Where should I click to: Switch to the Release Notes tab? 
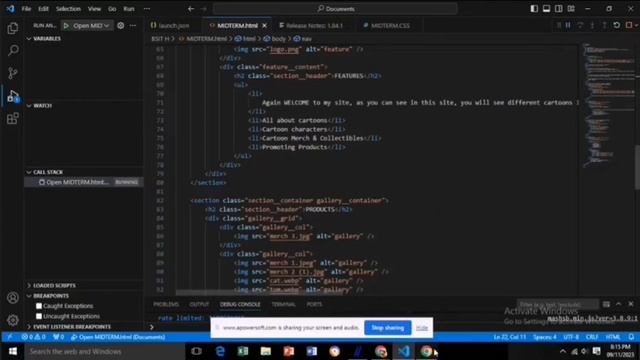click(x=314, y=25)
